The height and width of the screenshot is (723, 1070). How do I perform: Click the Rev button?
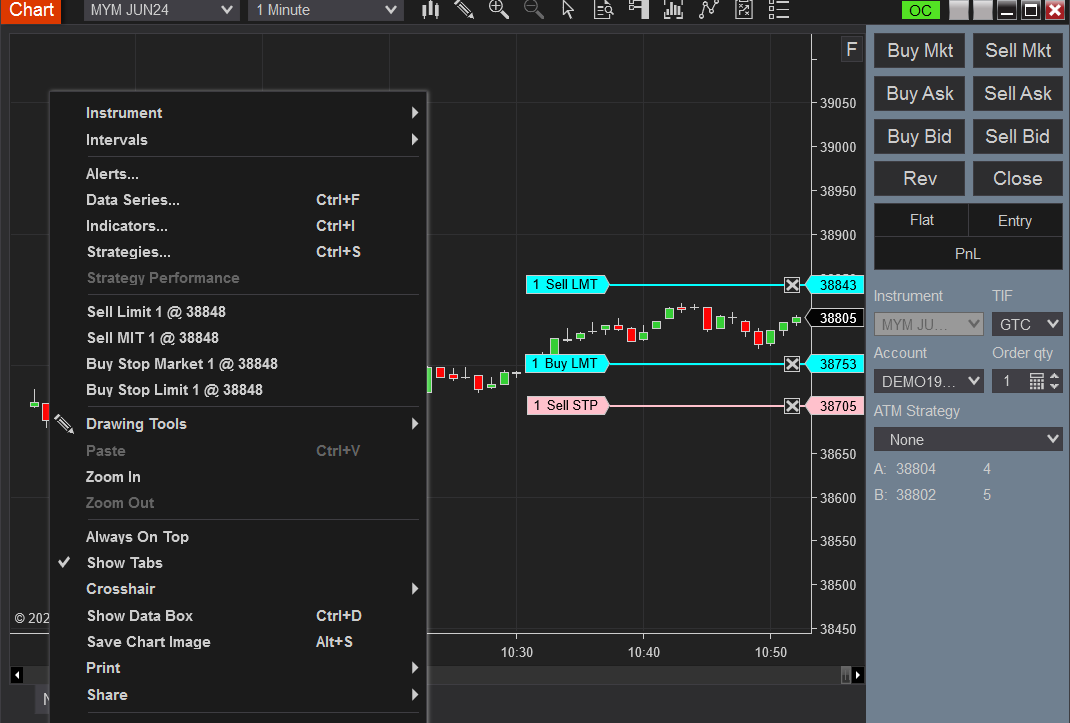(920, 179)
